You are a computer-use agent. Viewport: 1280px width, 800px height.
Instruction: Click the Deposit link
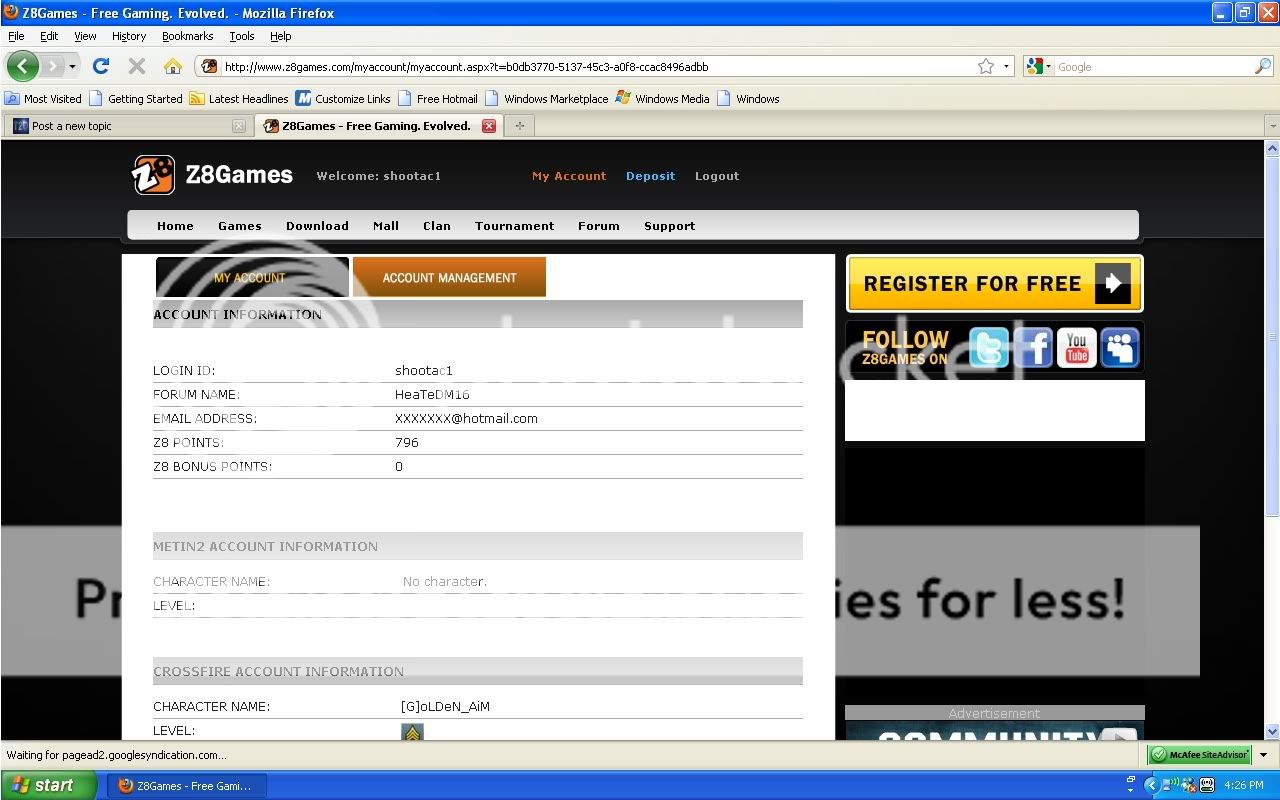click(650, 176)
